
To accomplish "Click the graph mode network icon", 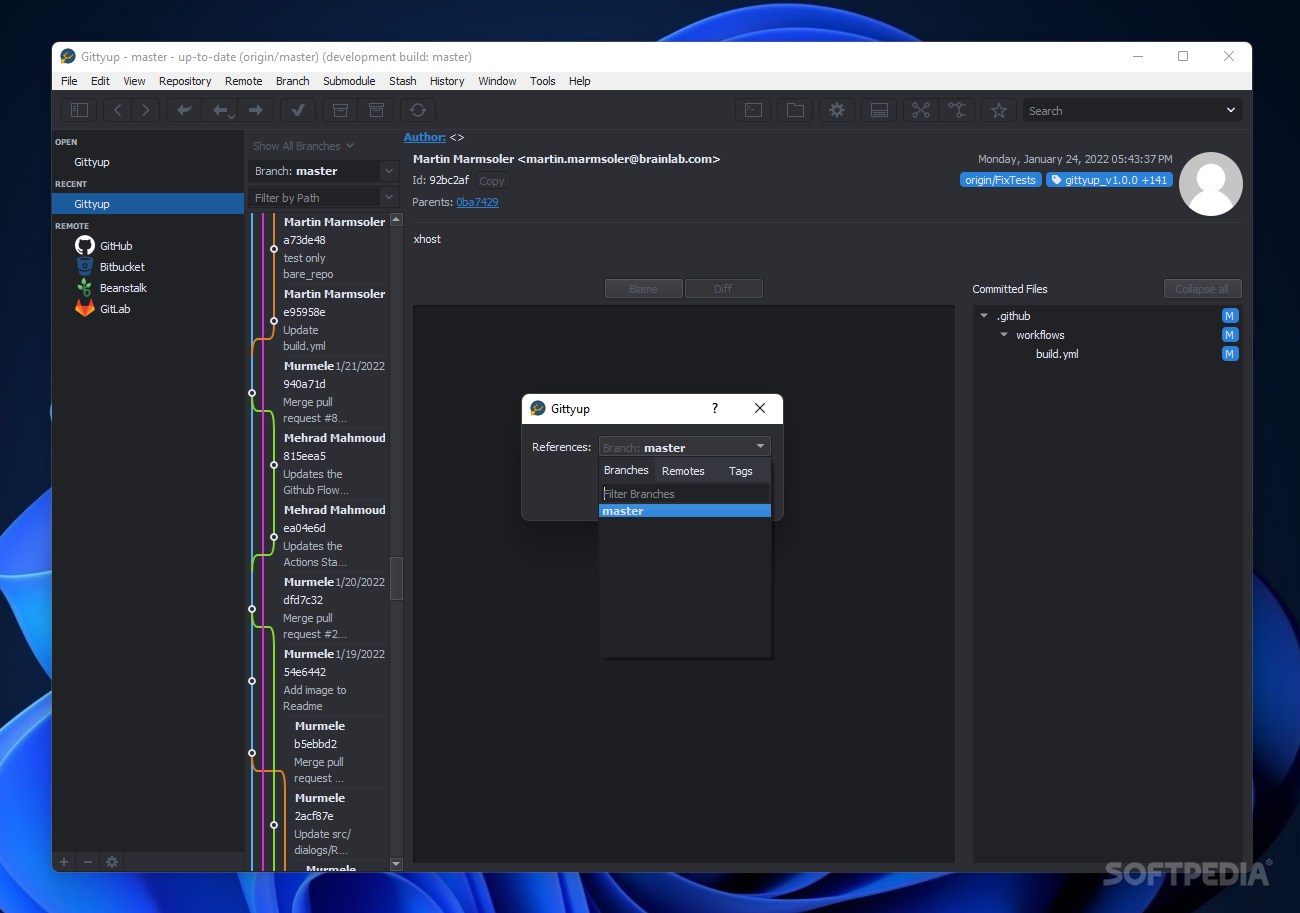I will [x=921, y=110].
